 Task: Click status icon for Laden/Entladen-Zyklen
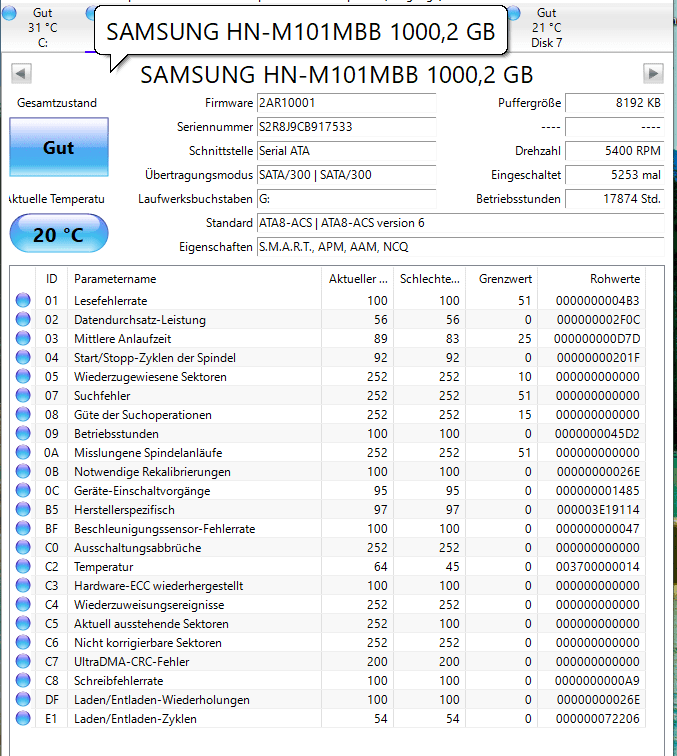pos(23,718)
